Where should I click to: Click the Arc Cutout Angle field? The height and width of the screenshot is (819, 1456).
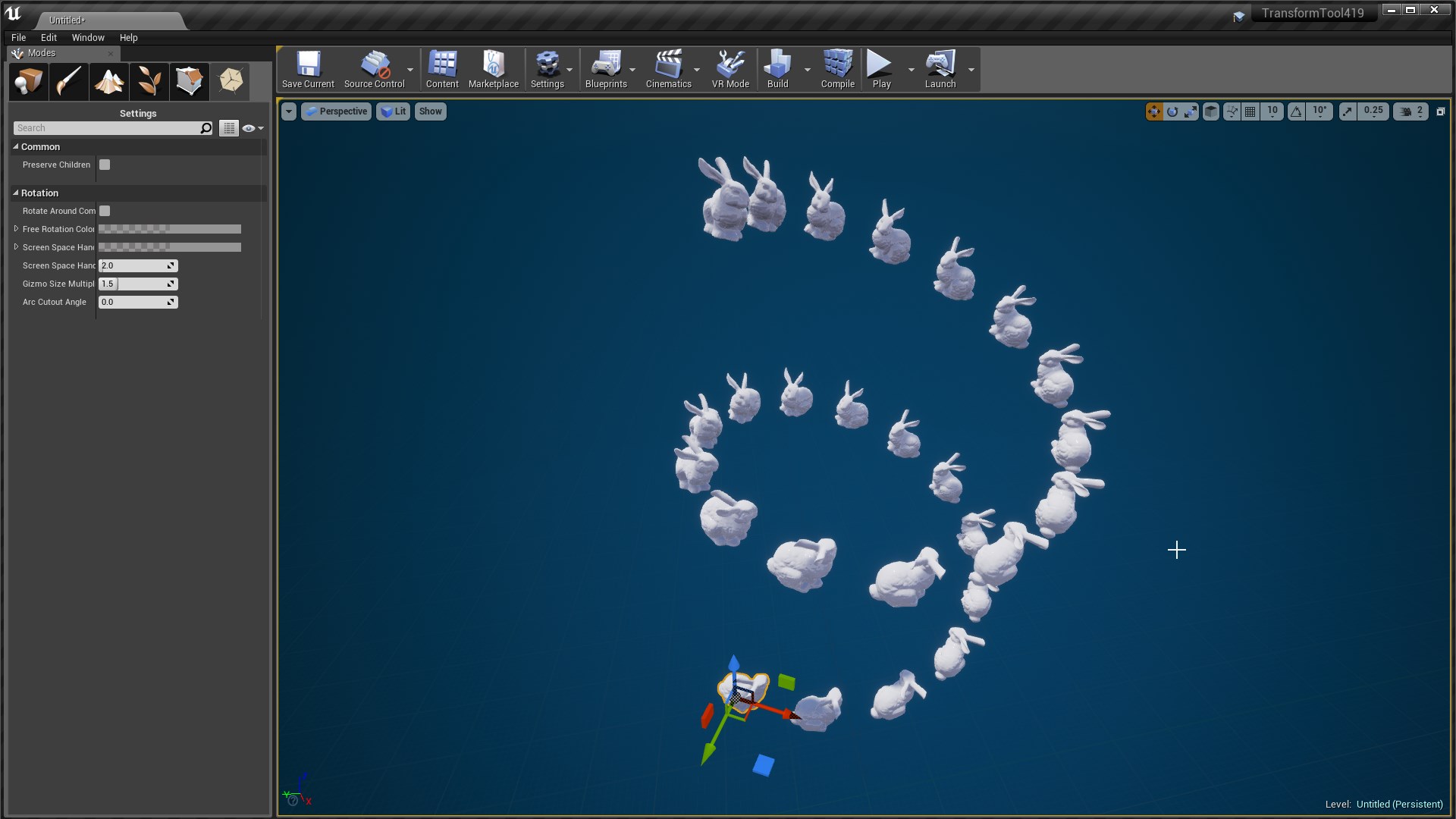pos(138,302)
